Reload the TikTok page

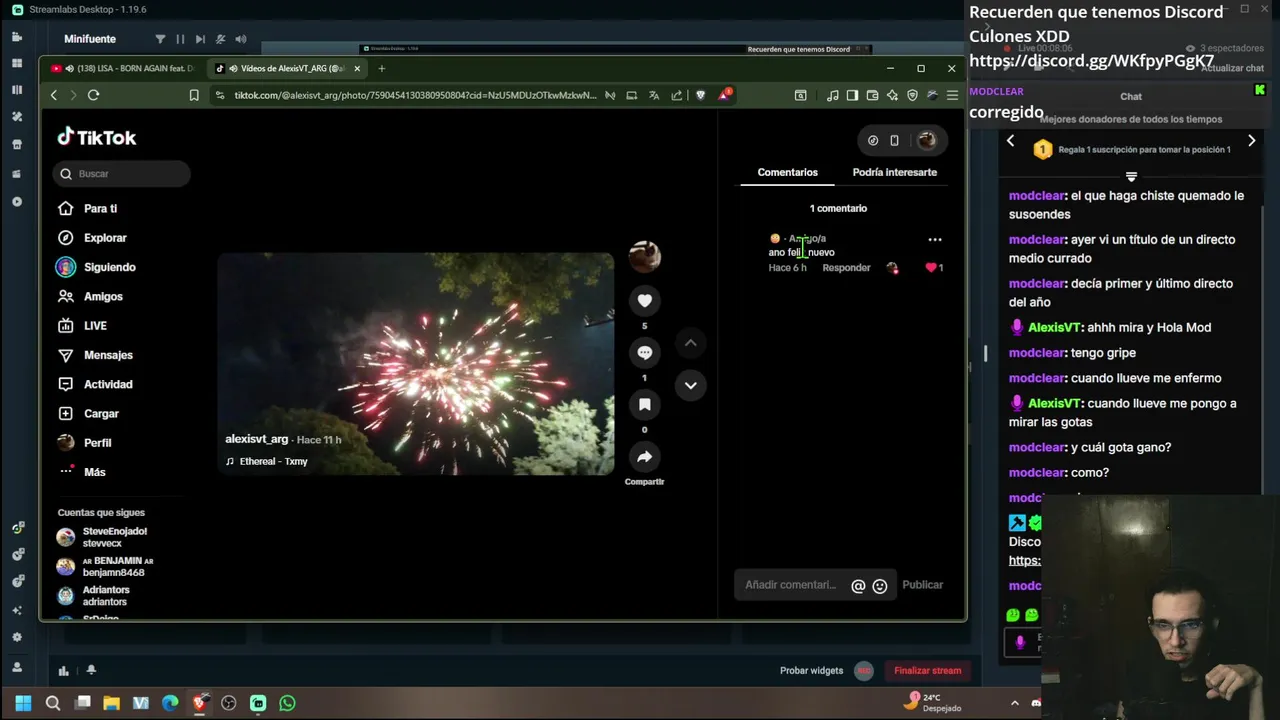(93, 95)
